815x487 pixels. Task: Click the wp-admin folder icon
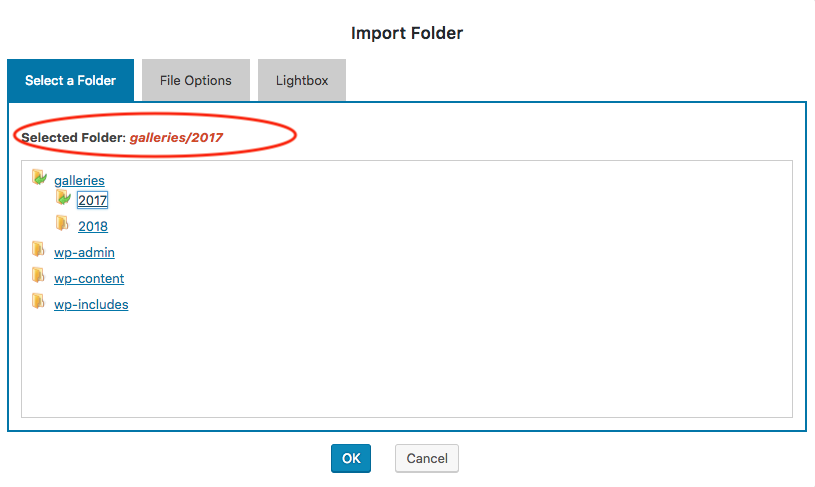pyautogui.click(x=39, y=250)
